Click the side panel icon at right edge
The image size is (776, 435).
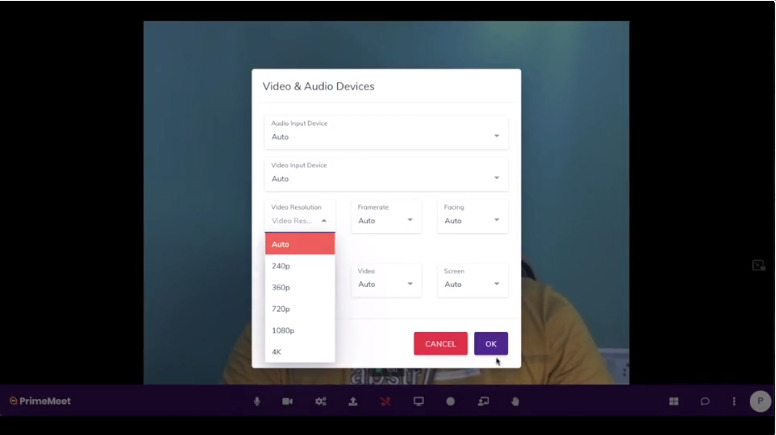(x=758, y=266)
